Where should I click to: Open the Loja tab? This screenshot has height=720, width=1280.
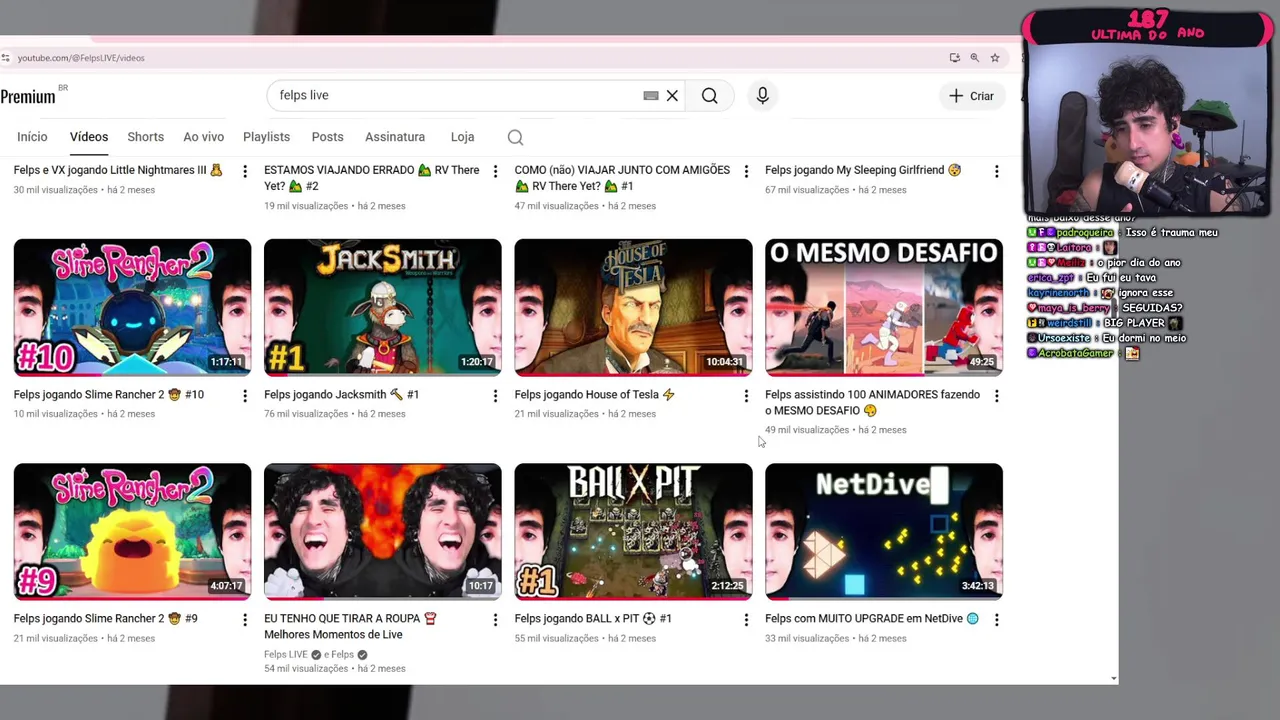(462, 137)
